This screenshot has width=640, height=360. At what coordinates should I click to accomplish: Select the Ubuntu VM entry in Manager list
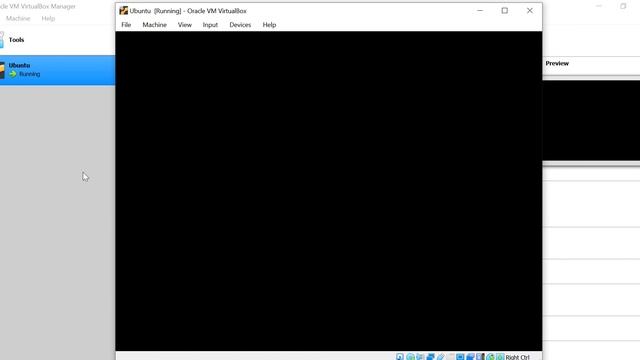point(57,70)
